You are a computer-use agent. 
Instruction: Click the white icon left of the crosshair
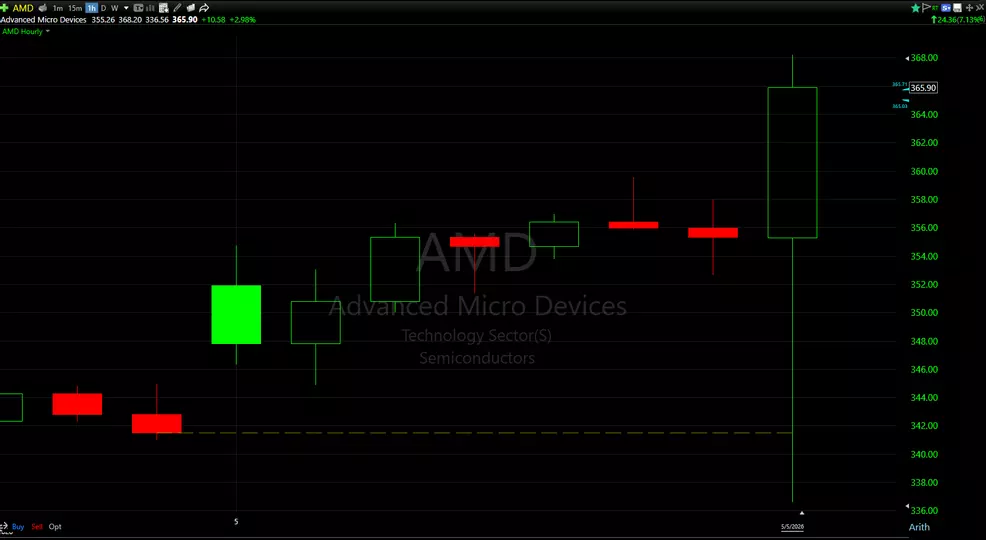(x=958, y=8)
